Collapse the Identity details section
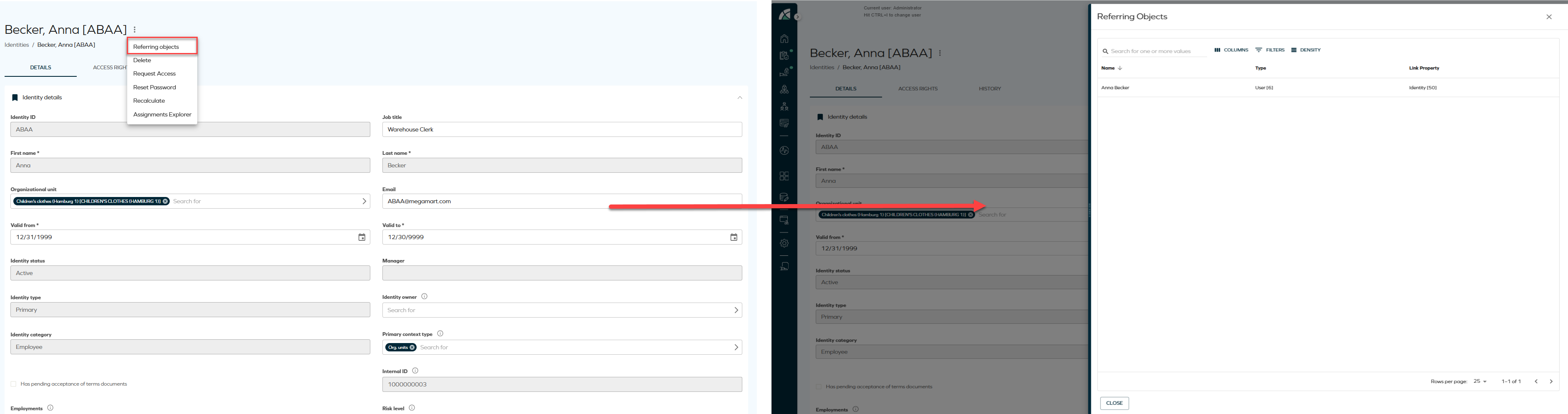Viewport: 1568px width, 414px height. tap(739, 97)
